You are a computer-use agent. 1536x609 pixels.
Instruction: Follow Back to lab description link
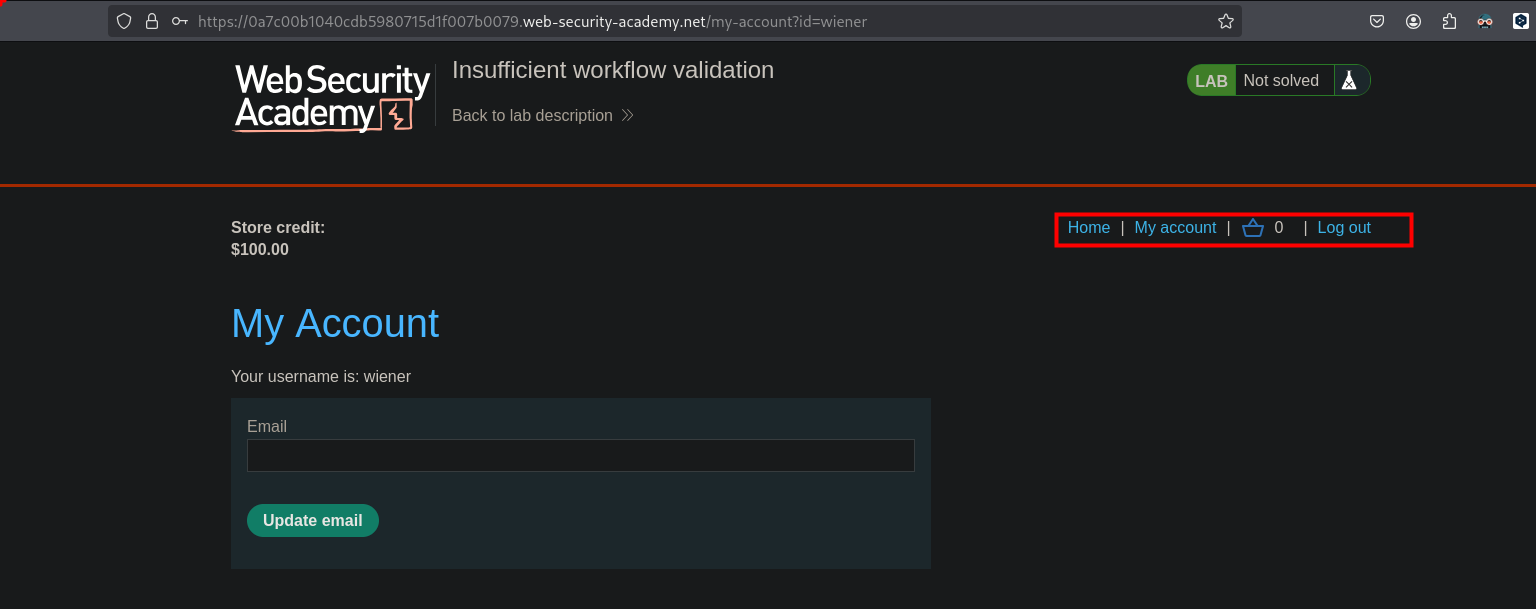pyautogui.click(x=532, y=116)
